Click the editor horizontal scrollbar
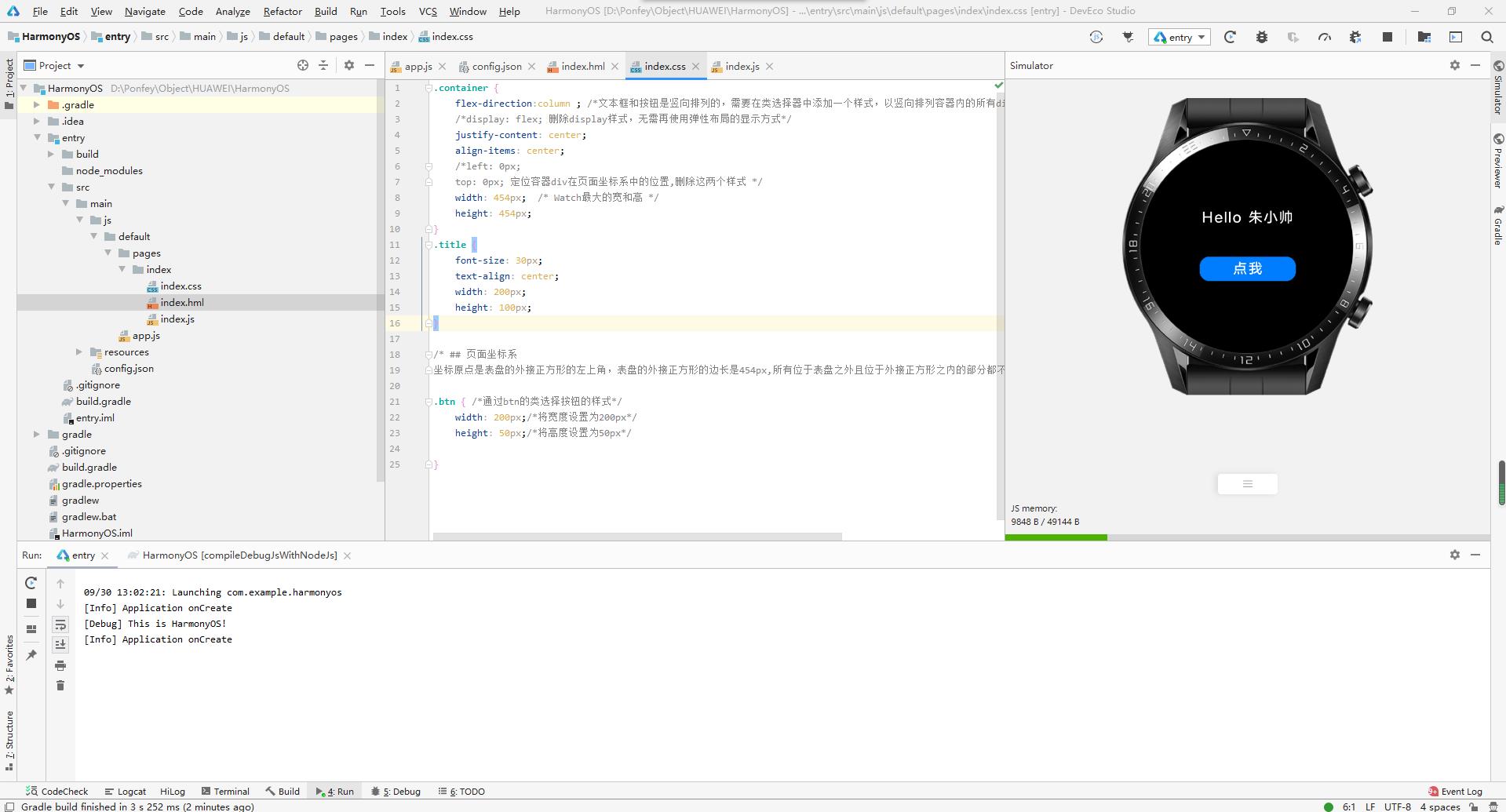 pos(637,537)
